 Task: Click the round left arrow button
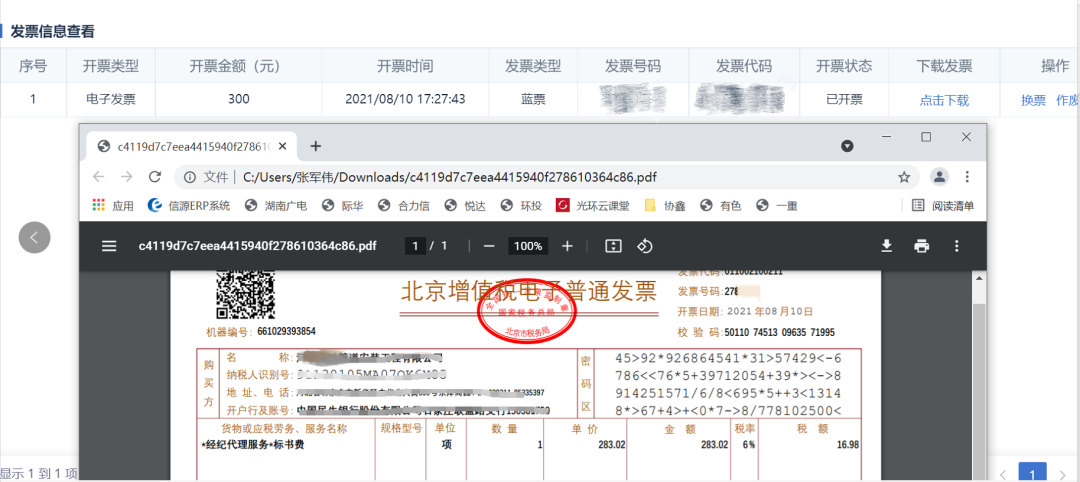[x=34, y=237]
